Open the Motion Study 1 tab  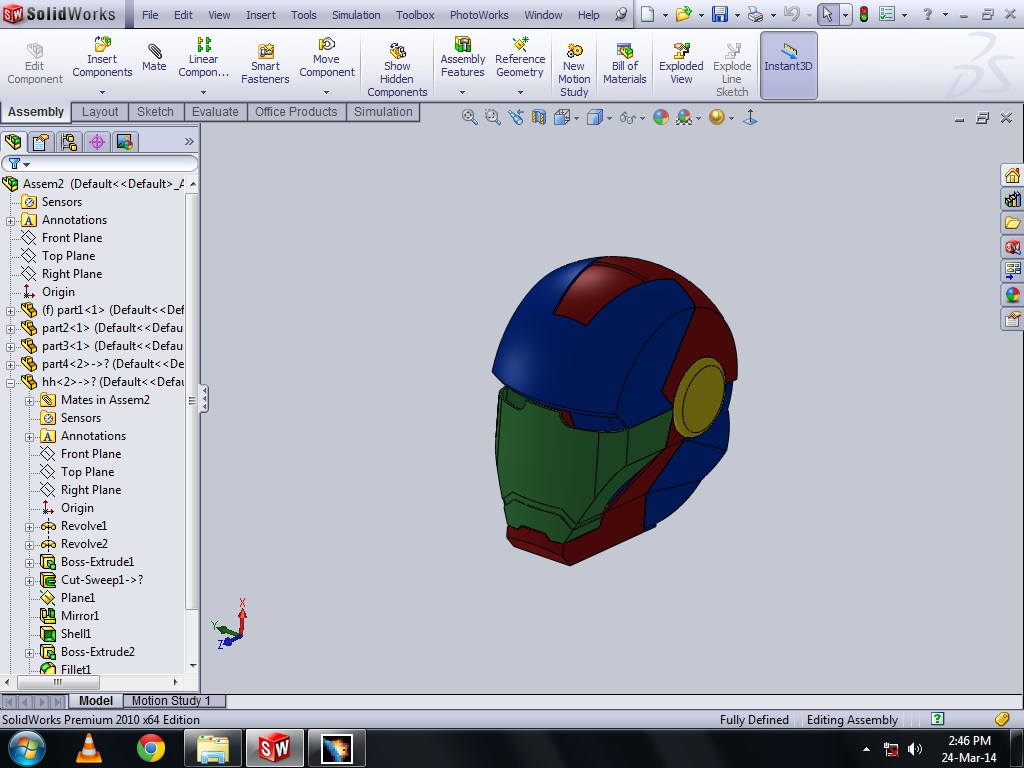[x=171, y=701]
